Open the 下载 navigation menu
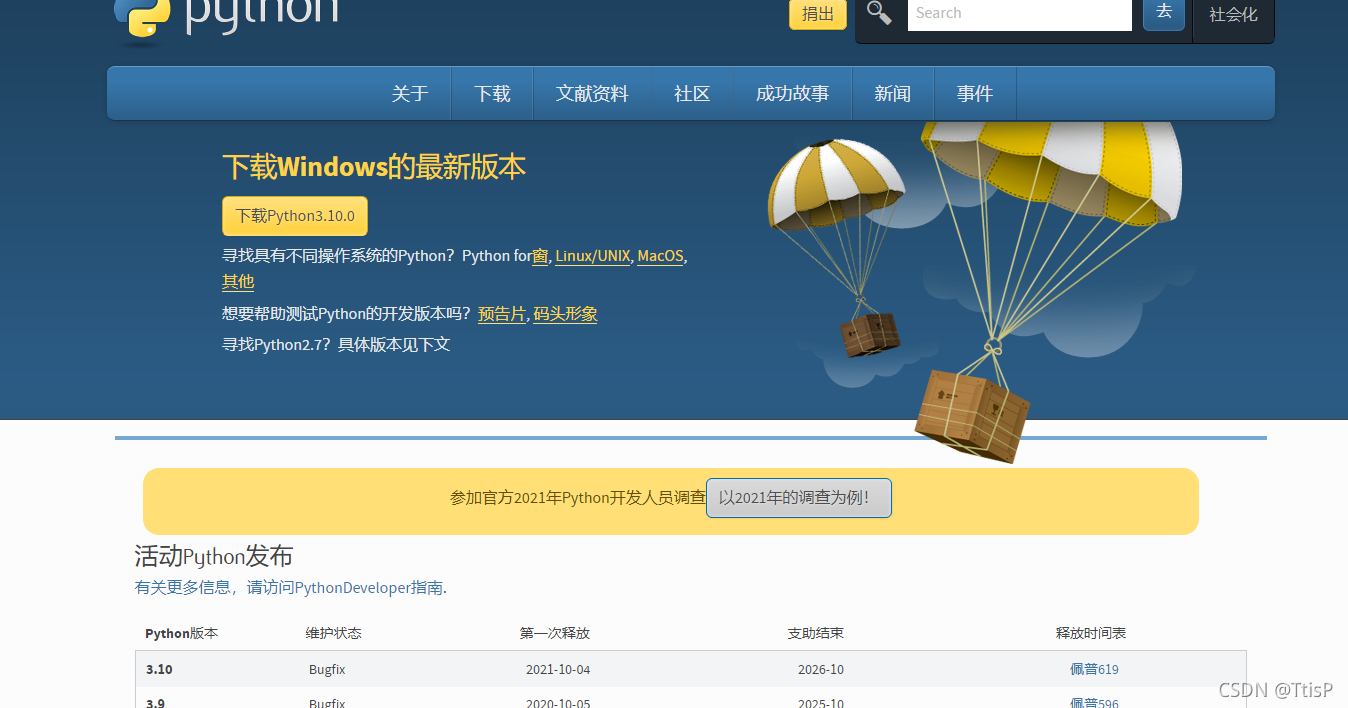 pyautogui.click(x=492, y=94)
